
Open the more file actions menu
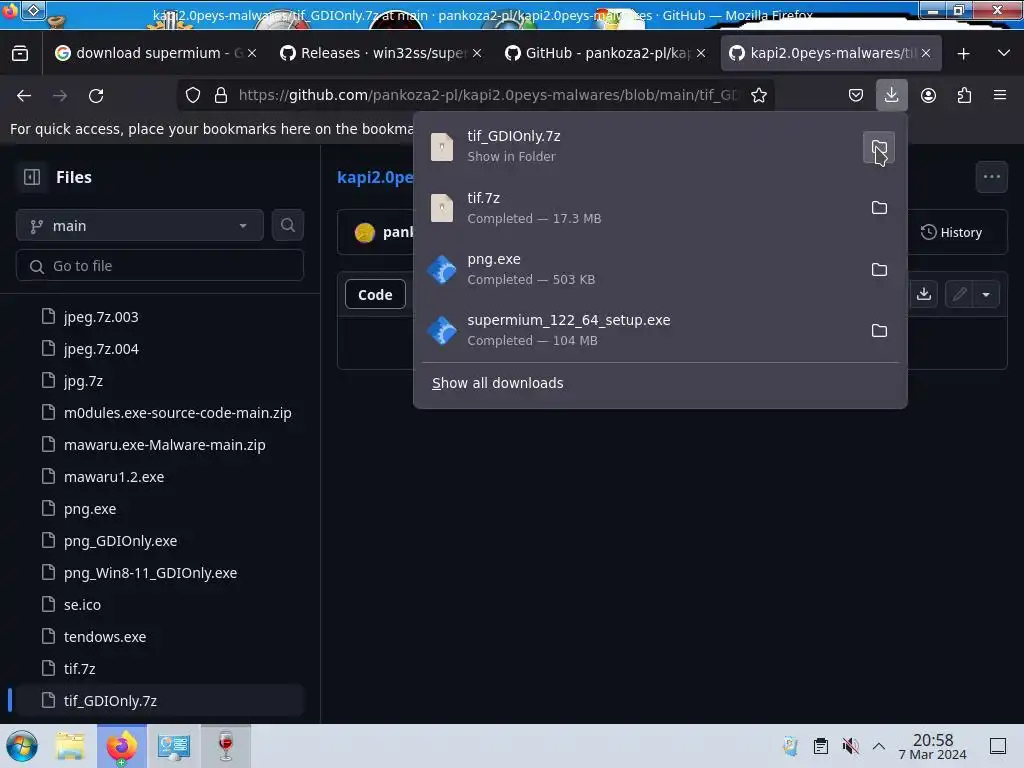(991, 177)
